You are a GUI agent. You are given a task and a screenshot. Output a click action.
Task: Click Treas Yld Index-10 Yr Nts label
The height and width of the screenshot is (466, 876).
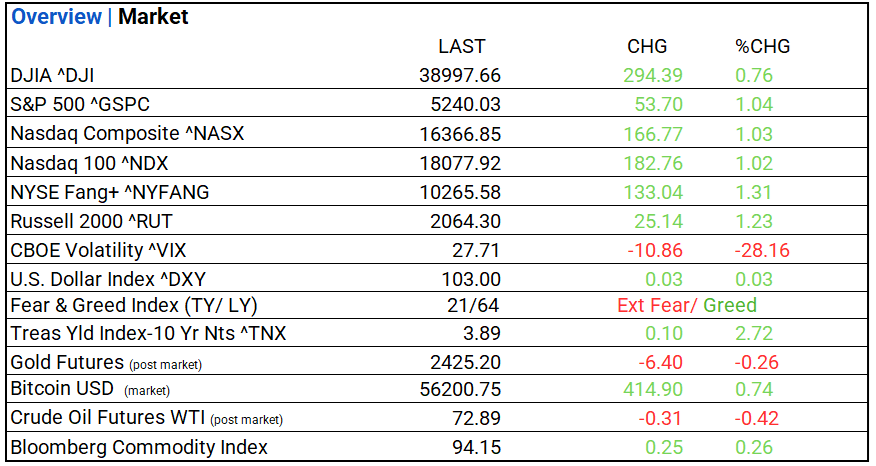(148, 334)
